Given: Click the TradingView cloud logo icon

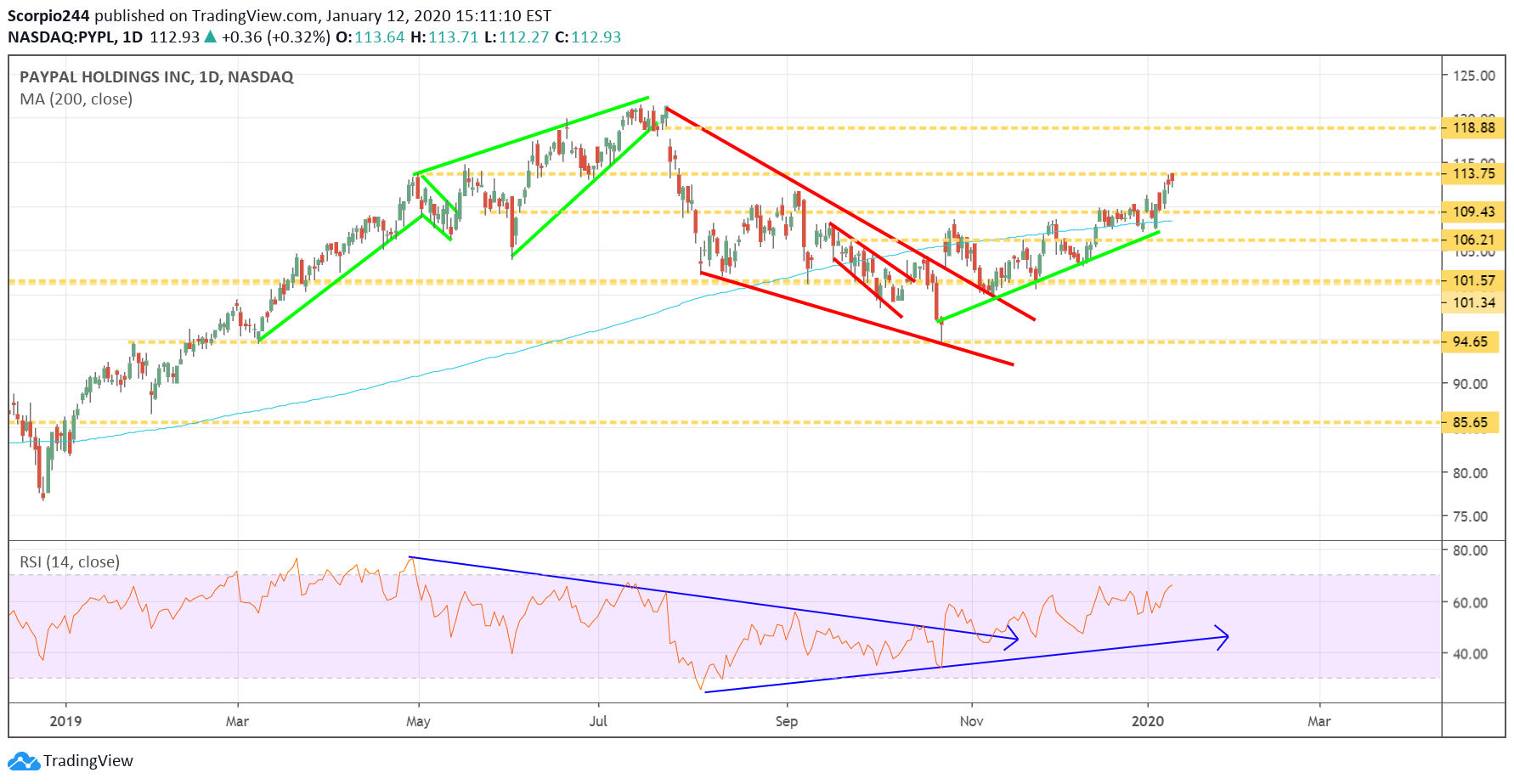Looking at the screenshot, I should point(24,761).
